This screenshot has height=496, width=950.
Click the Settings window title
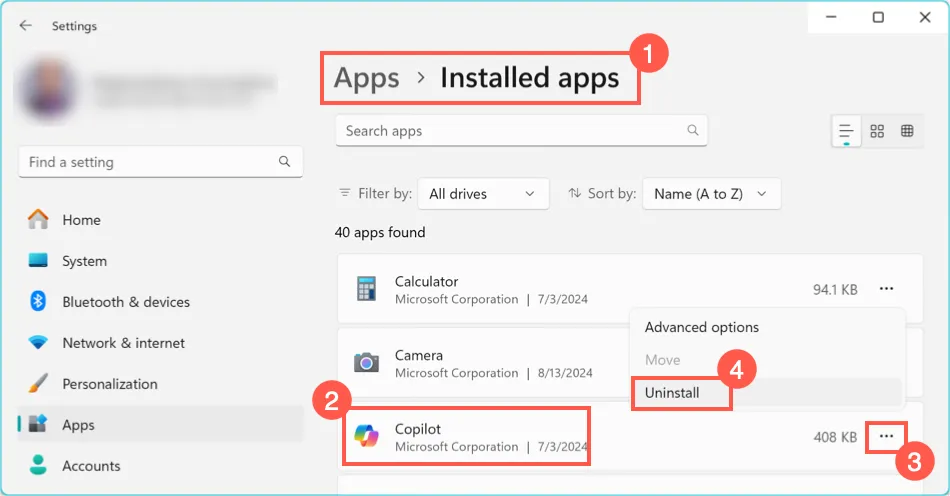(74, 26)
